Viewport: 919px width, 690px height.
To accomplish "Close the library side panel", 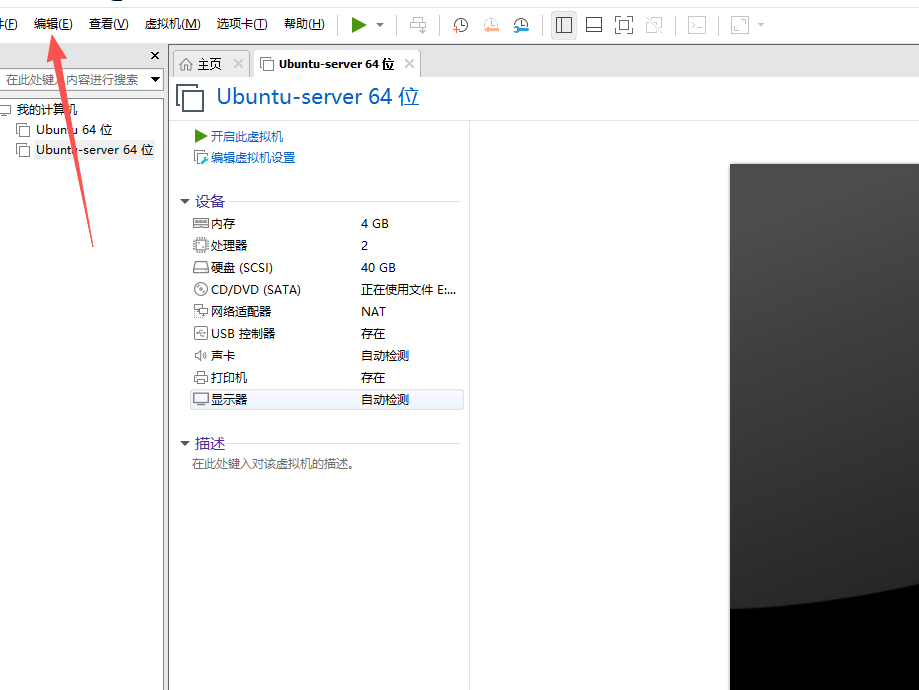I will click(155, 55).
